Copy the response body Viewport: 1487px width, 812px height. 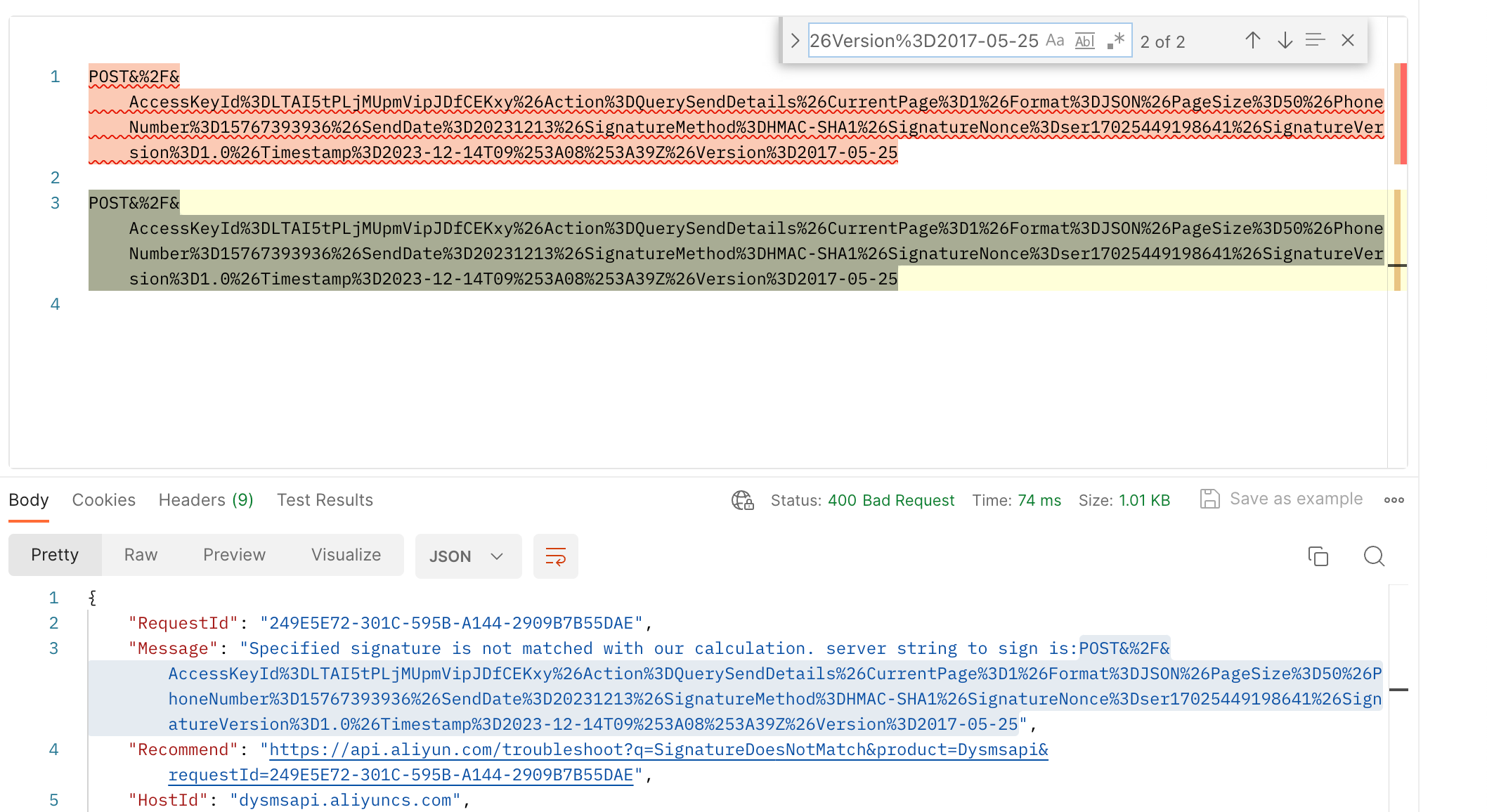(x=1318, y=556)
